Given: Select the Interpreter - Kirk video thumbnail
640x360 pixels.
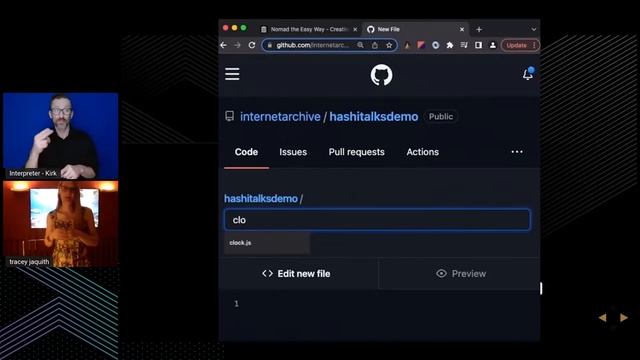Looking at the screenshot, I should [61, 136].
